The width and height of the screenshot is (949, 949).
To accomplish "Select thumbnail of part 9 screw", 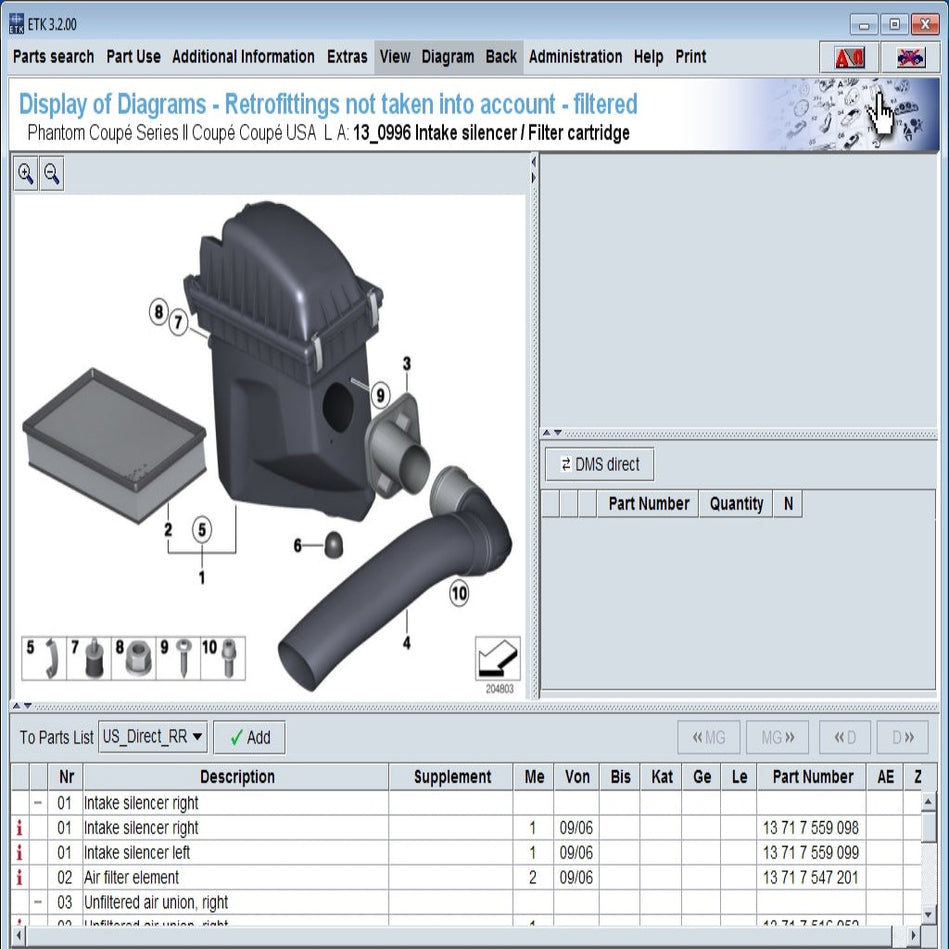I will click(178, 658).
